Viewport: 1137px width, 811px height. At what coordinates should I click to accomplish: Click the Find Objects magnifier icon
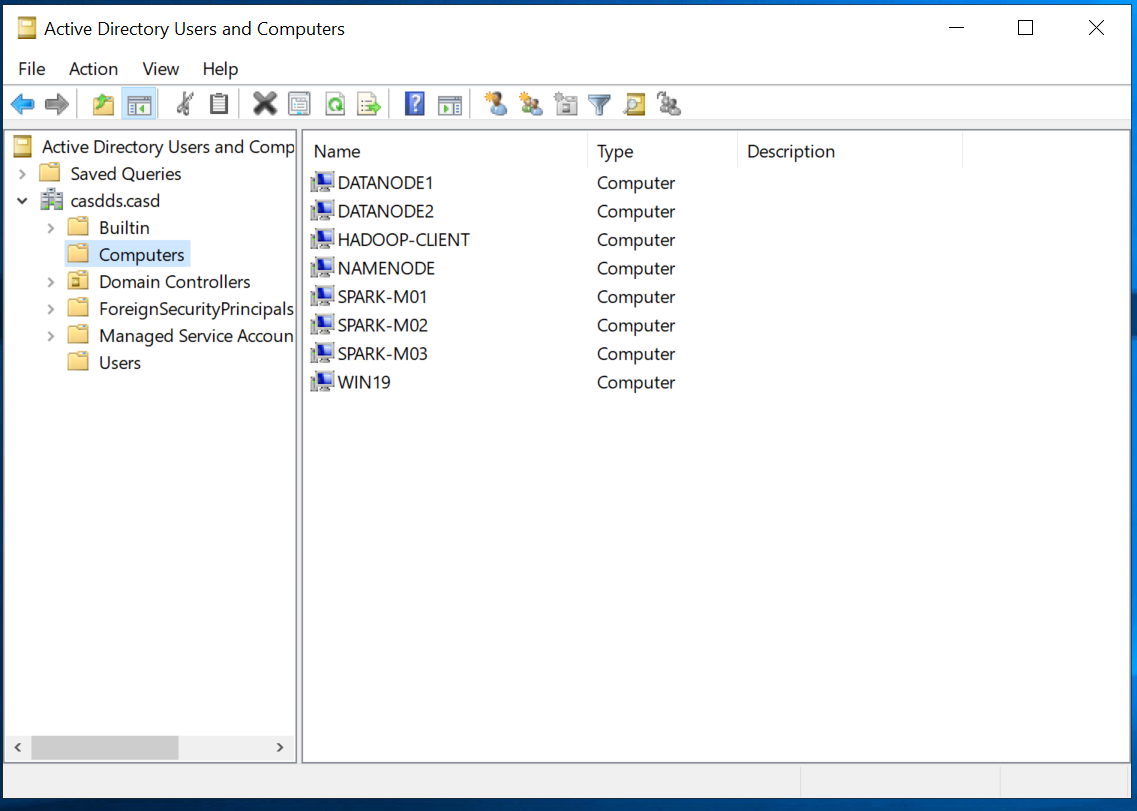click(x=634, y=103)
